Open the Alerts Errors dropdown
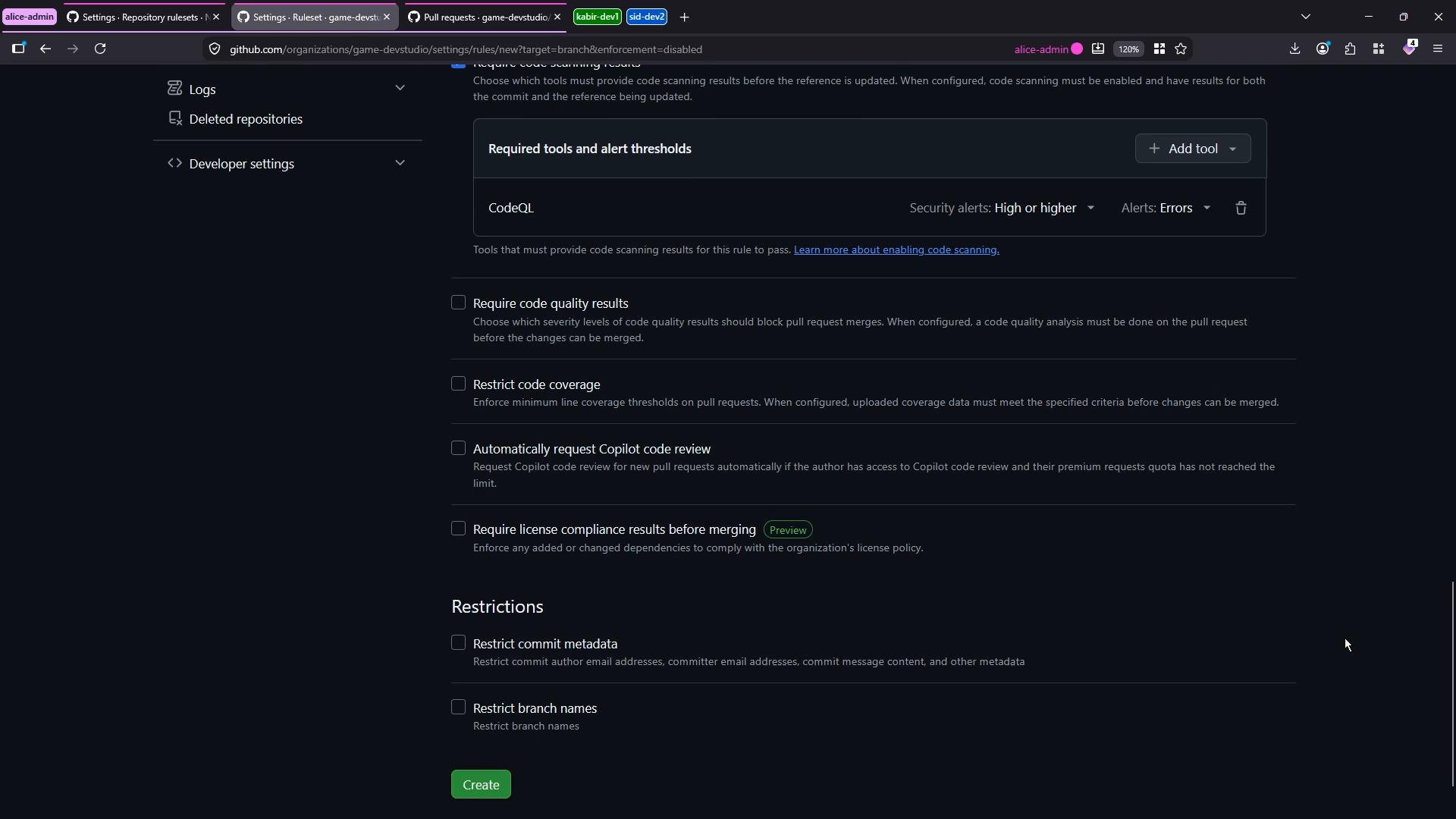This screenshot has height=819, width=1456. [1166, 208]
